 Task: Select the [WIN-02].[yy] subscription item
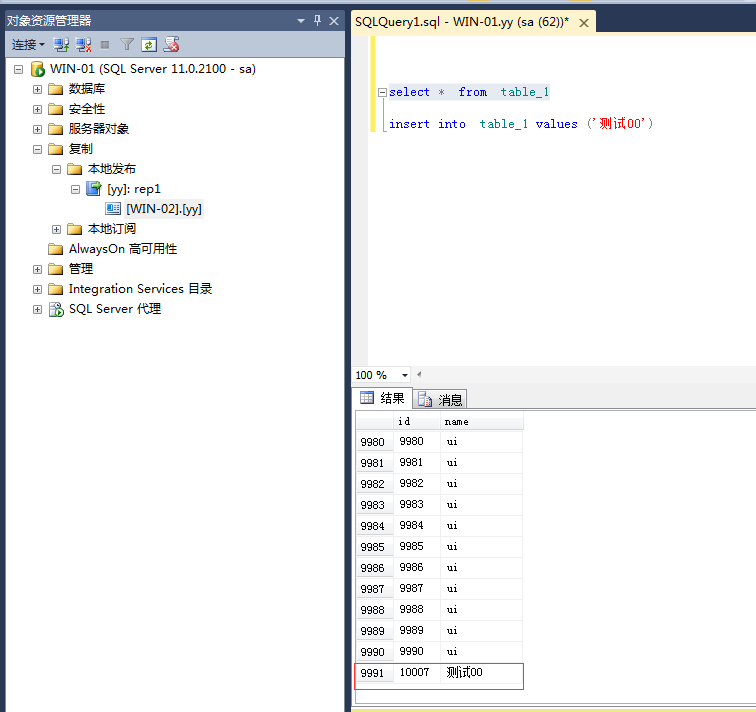[164, 209]
